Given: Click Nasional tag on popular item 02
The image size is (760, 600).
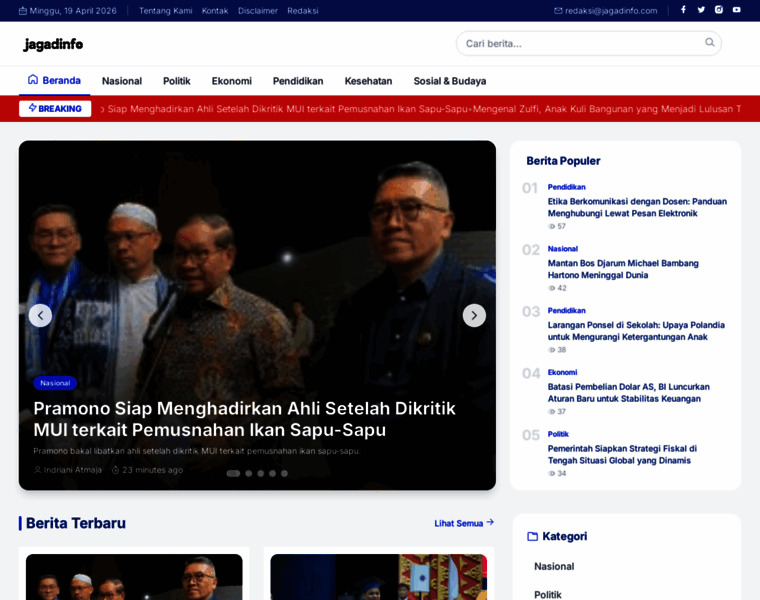Looking at the screenshot, I should pos(563,249).
